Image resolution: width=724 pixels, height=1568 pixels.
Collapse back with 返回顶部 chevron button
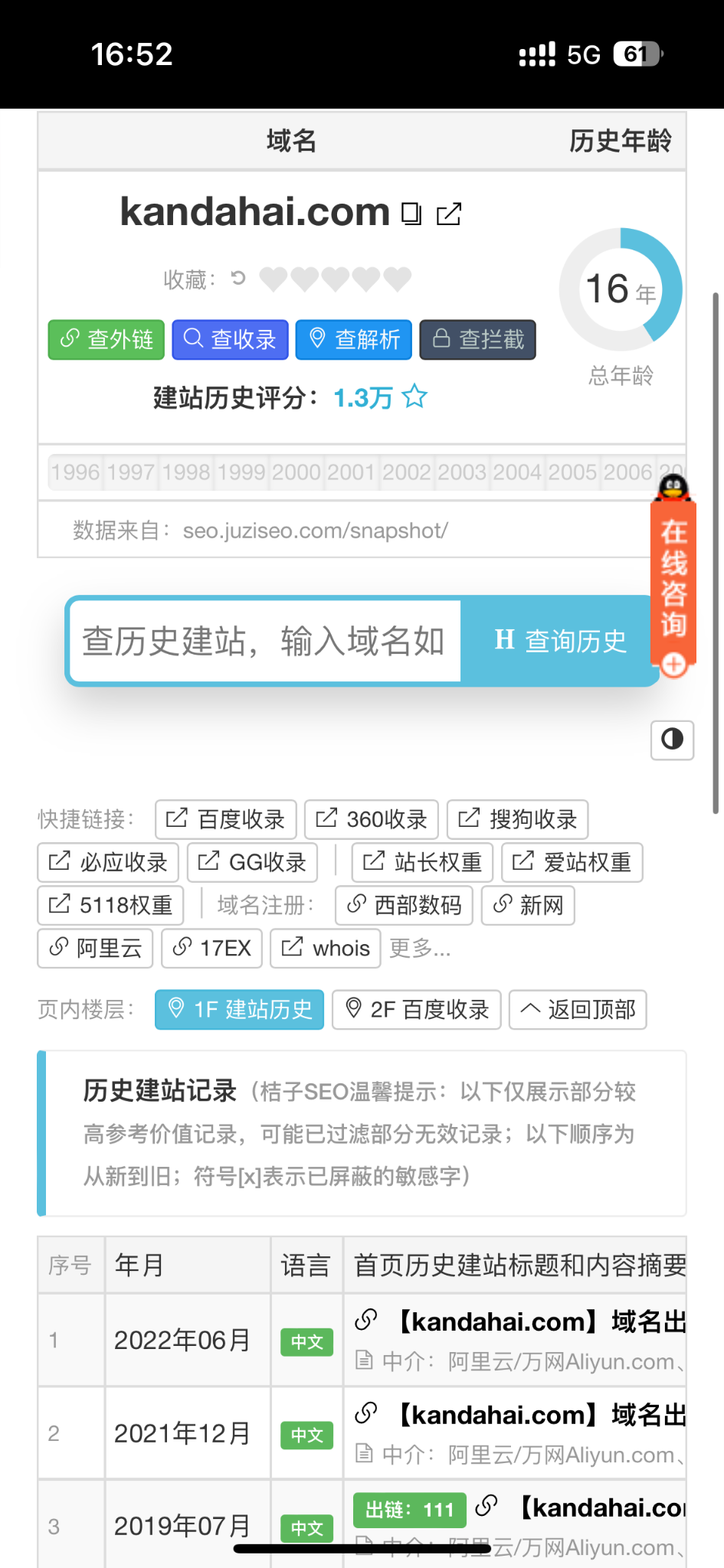point(578,1010)
